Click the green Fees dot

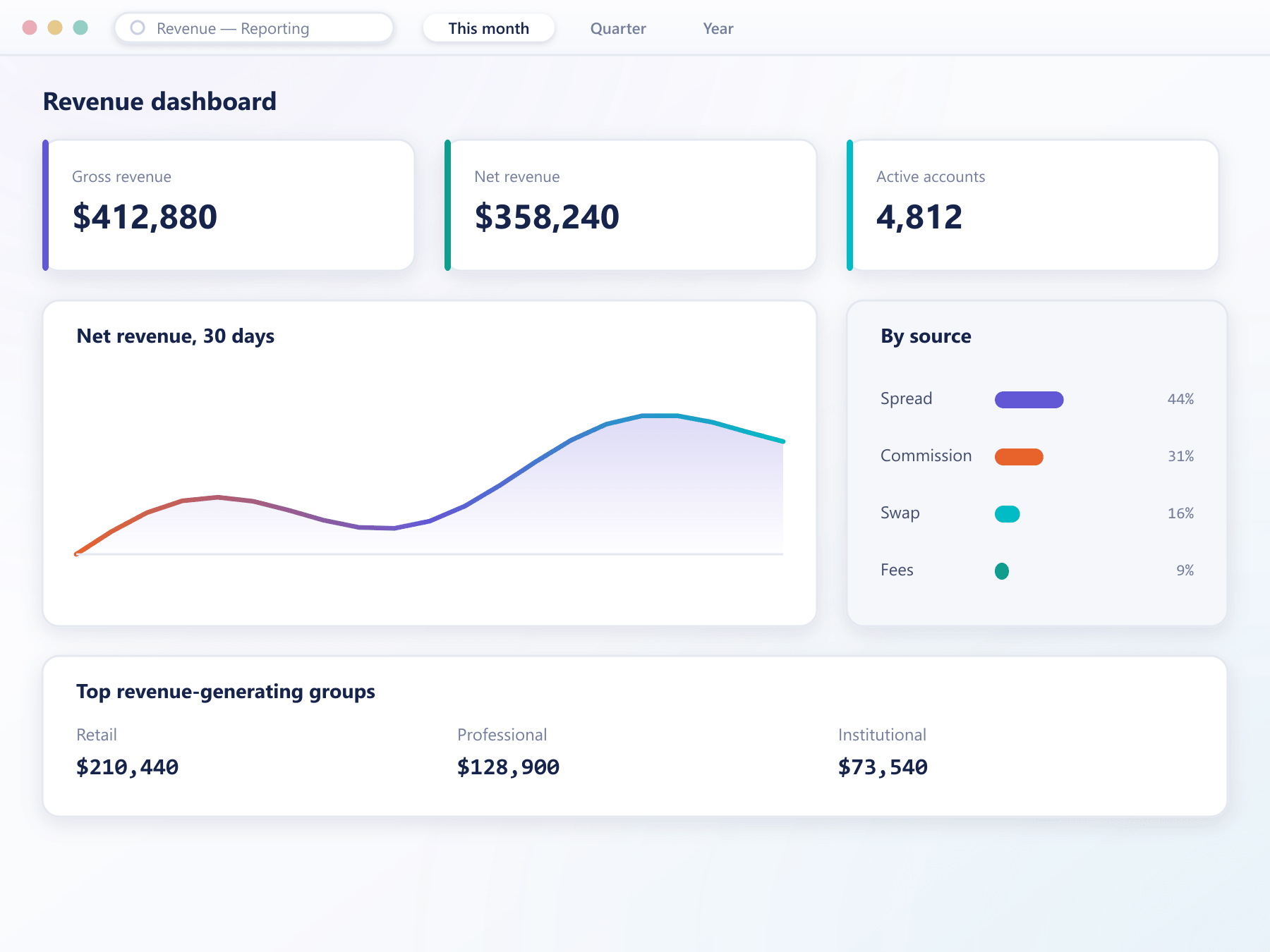[x=1002, y=571]
